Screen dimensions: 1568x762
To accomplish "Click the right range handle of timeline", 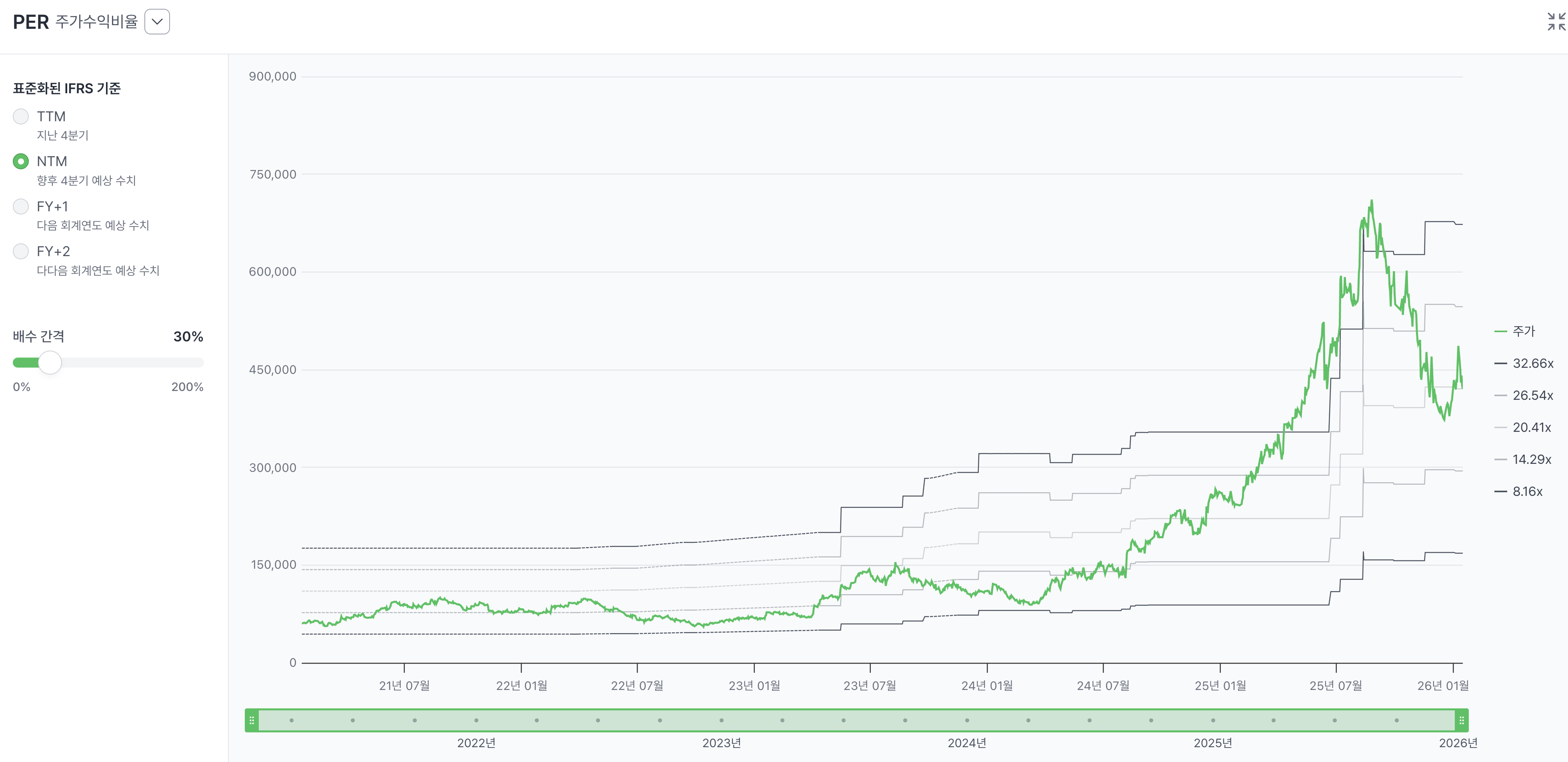I will (x=1462, y=721).
